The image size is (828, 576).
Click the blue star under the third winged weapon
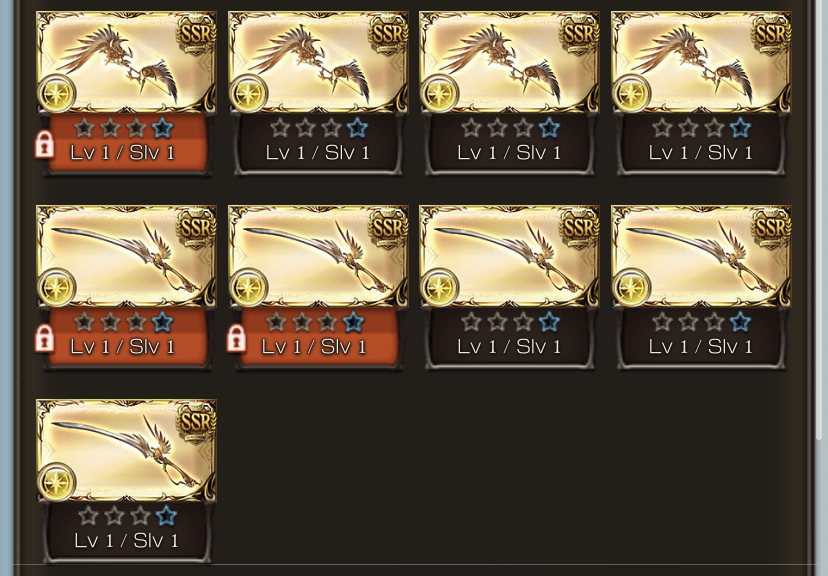pyautogui.click(x=549, y=128)
